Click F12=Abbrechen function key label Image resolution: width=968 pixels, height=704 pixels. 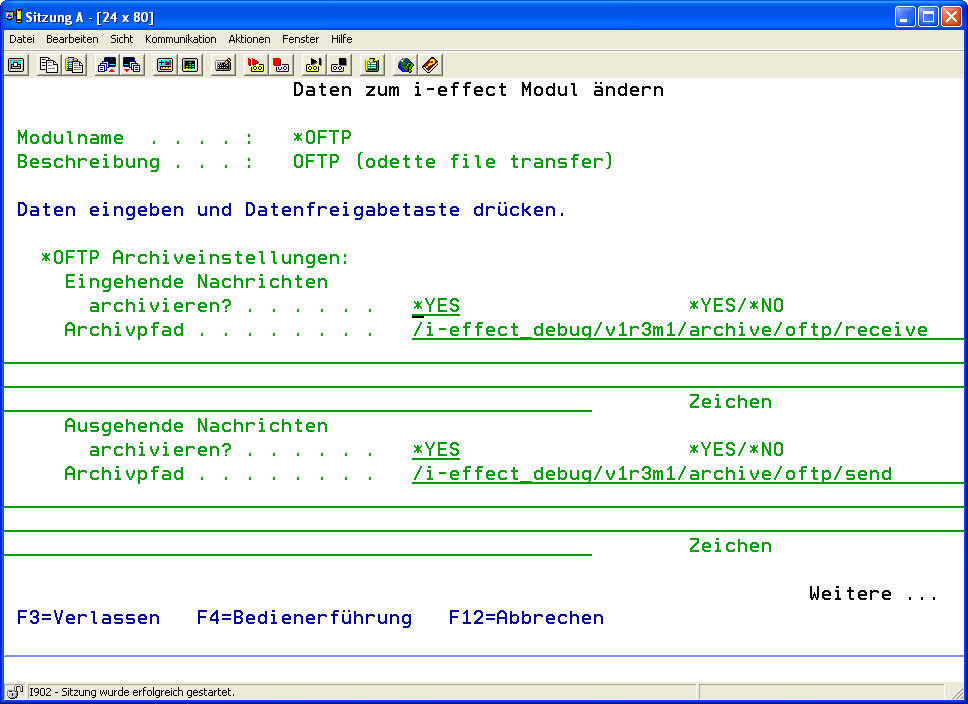click(525, 618)
